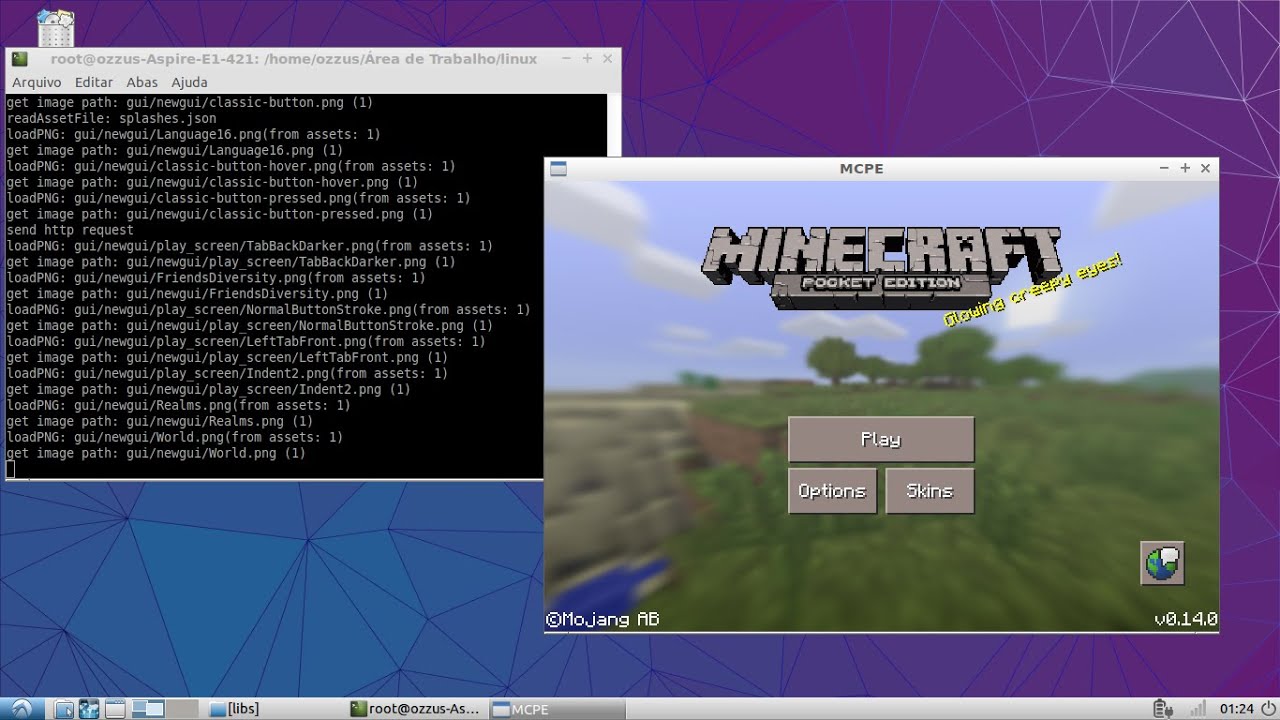Screen dimensions: 1280x720
Task: Click 'get image path: gui/newgui/World.png (1)' line
Action: pyautogui.click(x=156, y=454)
